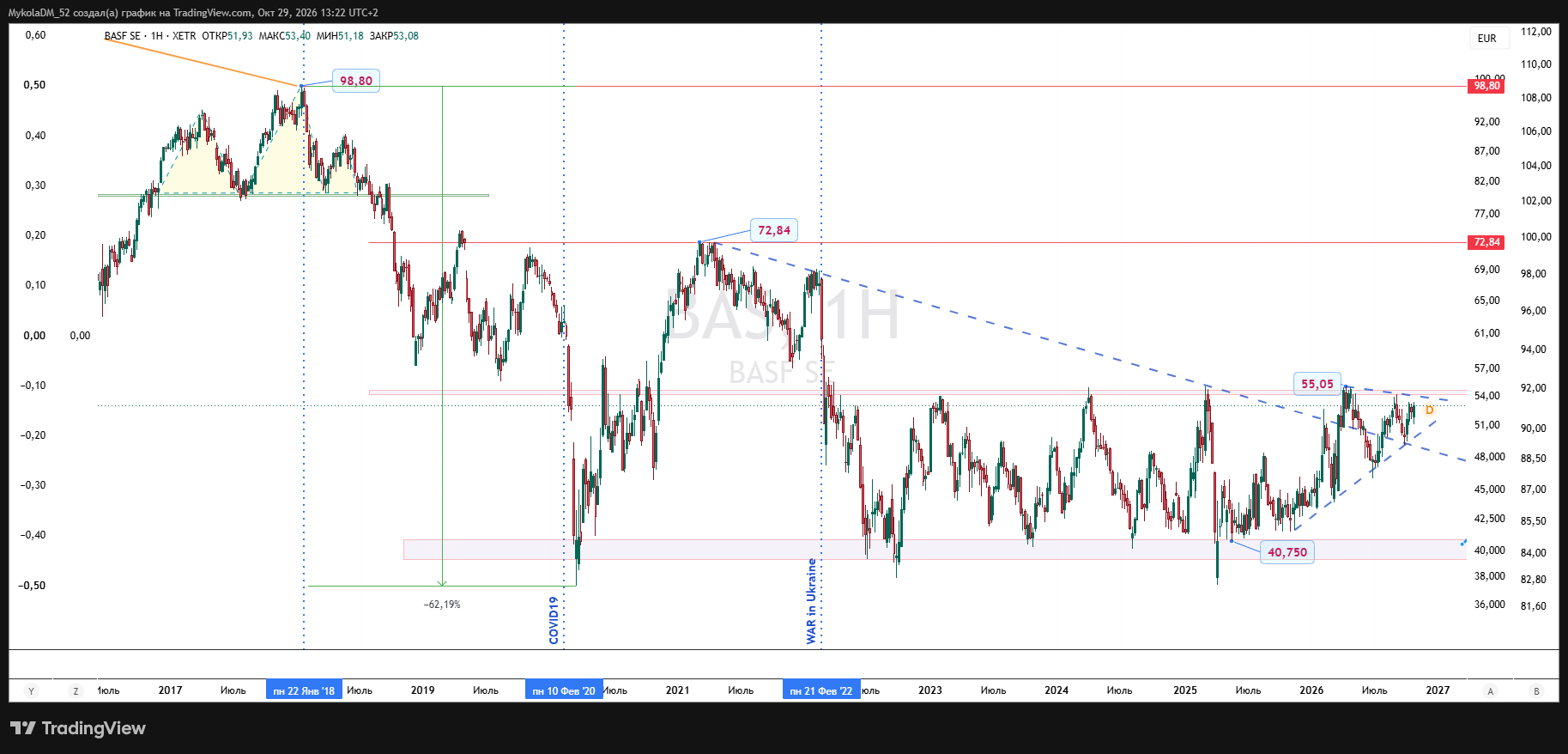
Task: Toggle the Y scale button
Action: point(32,691)
